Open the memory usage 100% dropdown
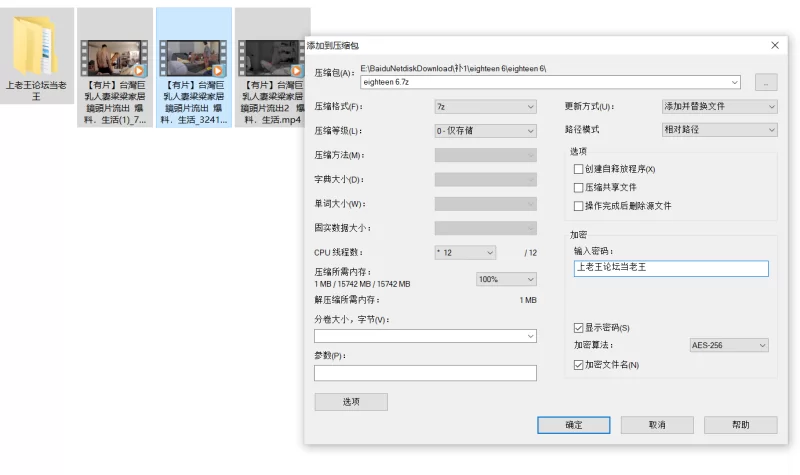The width and height of the screenshot is (800, 475). pos(506,279)
